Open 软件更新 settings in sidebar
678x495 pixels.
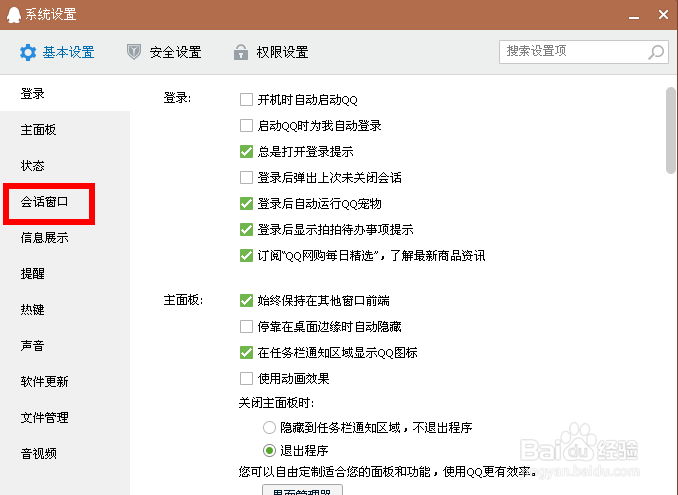65,381
